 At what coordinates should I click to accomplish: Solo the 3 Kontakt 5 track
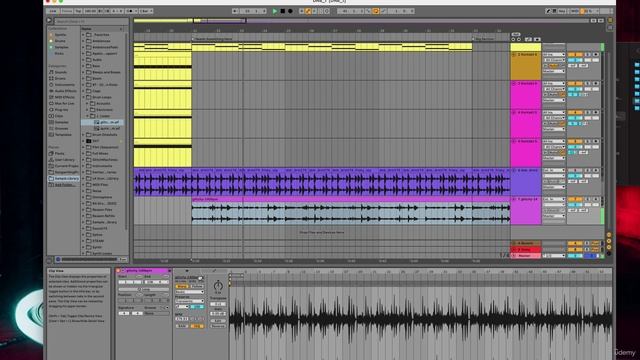(x=588, y=83)
